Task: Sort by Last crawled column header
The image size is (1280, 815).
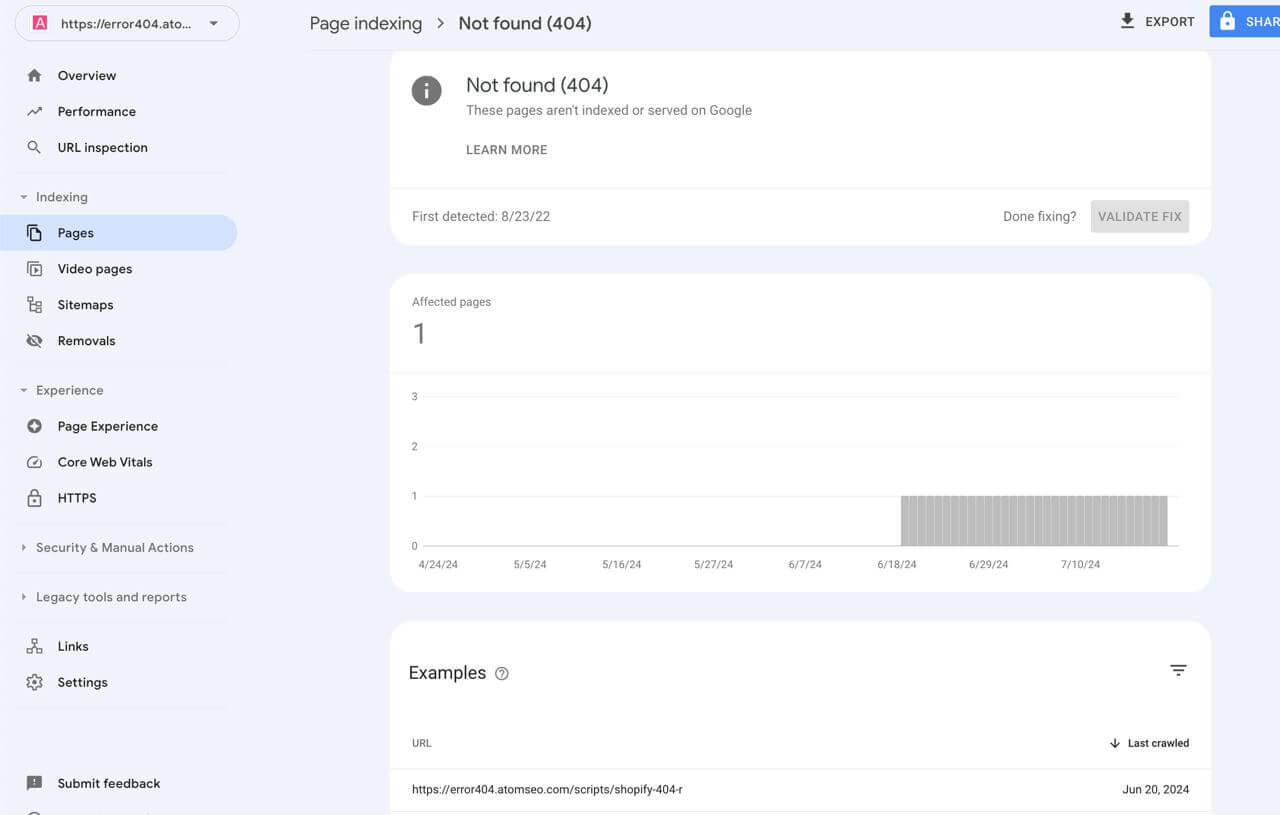Action: click(x=1157, y=743)
